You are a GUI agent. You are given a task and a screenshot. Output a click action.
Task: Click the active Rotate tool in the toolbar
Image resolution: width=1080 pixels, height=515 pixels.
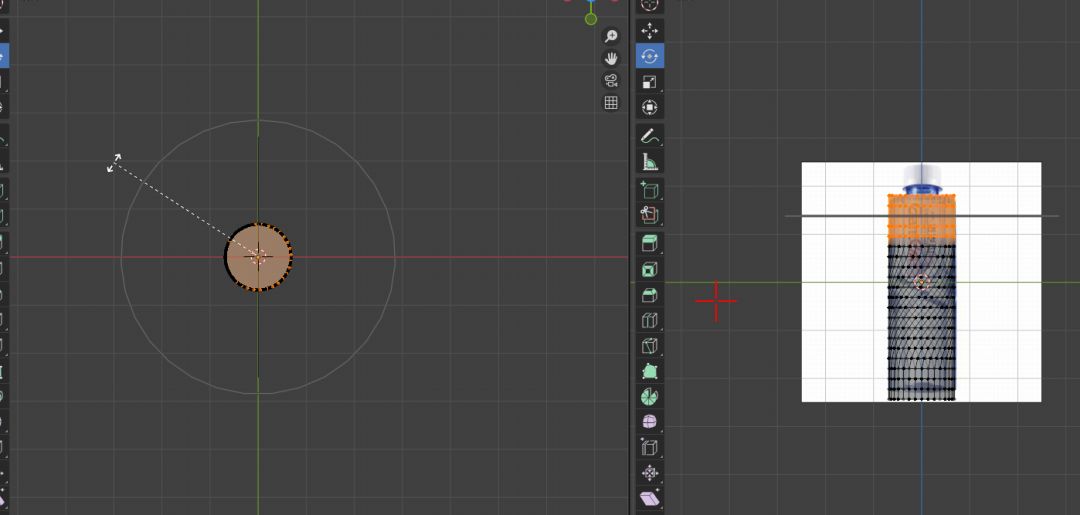click(x=650, y=56)
